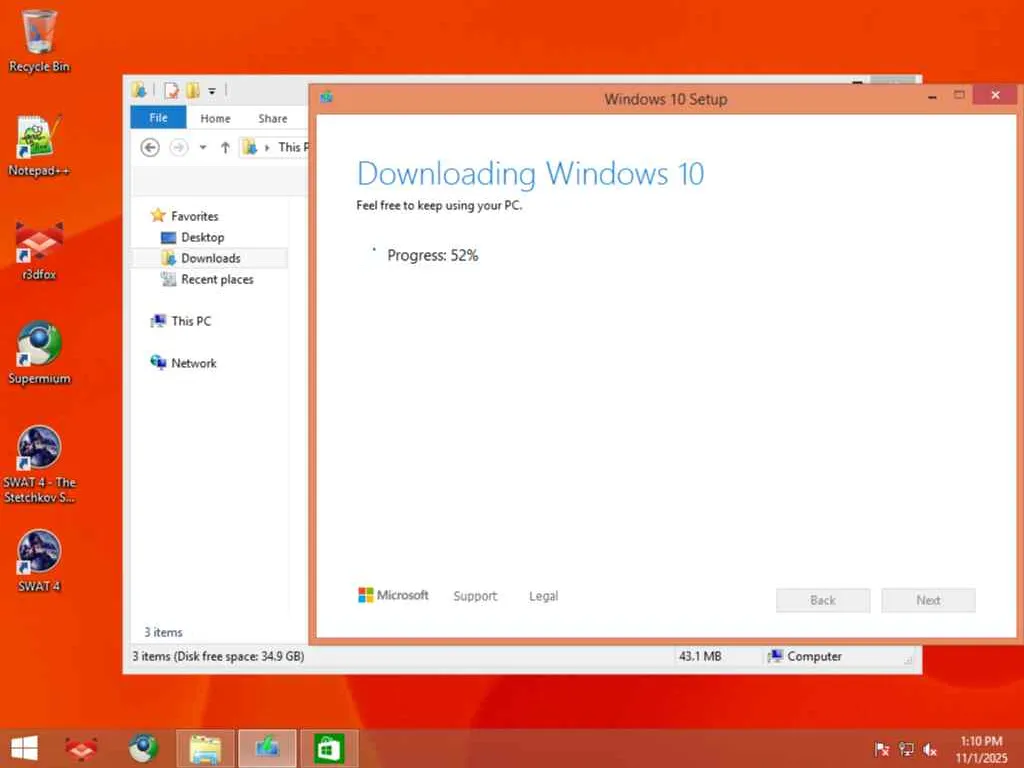Open the Home ribbon tab in Explorer
Screen dimensions: 1024x768
(216, 118)
